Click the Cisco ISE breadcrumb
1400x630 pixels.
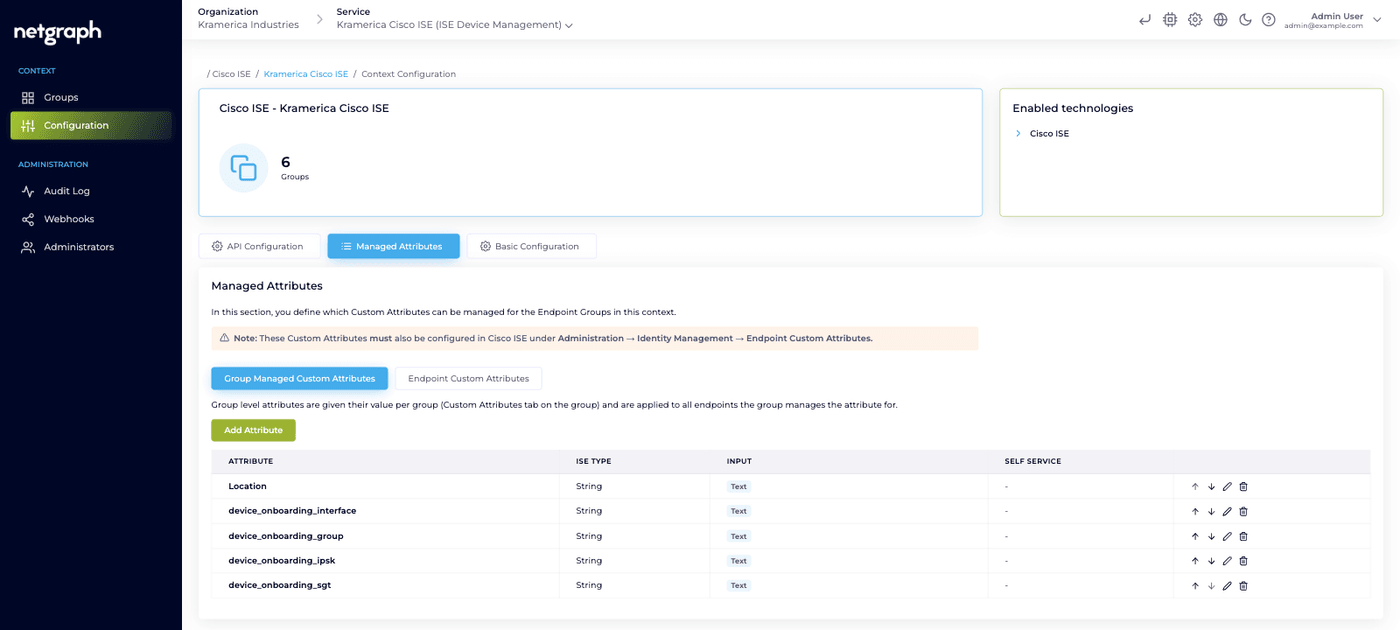pyautogui.click(x=231, y=74)
